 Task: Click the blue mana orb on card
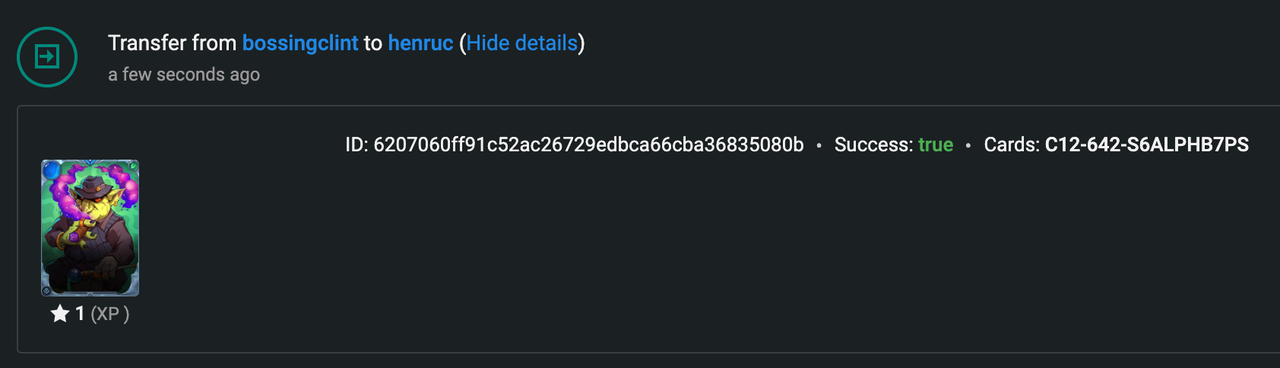click(x=50, y=169)
